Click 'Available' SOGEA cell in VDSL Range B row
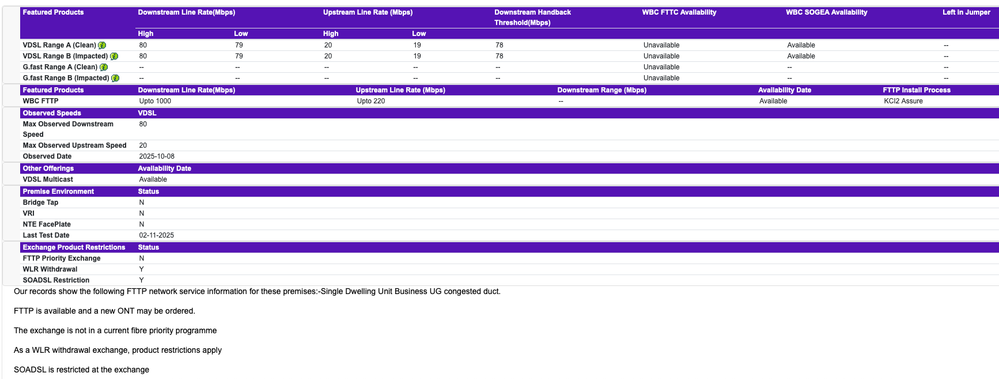This screenshot has width=999, height=379. click(801, 56)
